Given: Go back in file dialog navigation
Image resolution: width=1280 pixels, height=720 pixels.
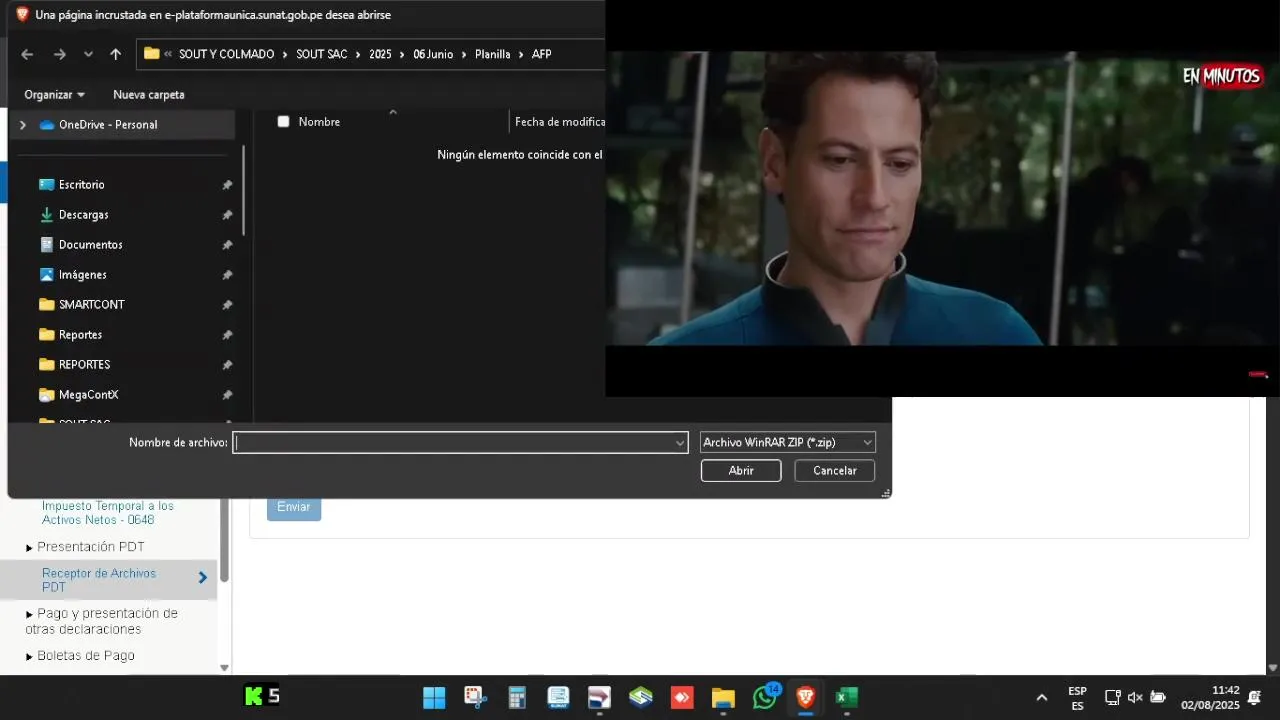Looking at the screenshot, I should tap(27, 54).
